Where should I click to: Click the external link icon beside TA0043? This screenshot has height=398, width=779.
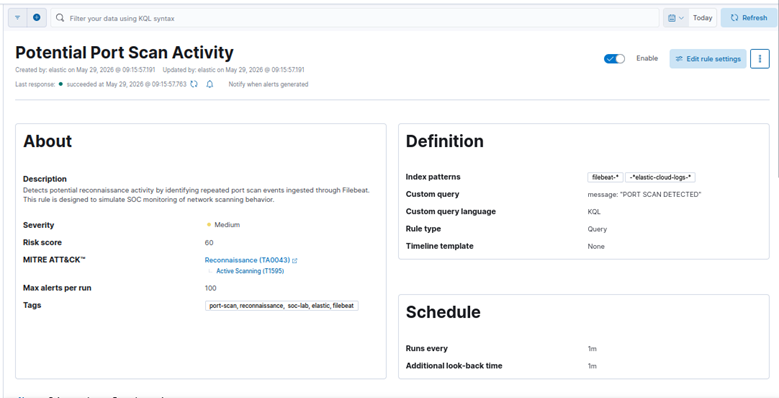point(295,260)
